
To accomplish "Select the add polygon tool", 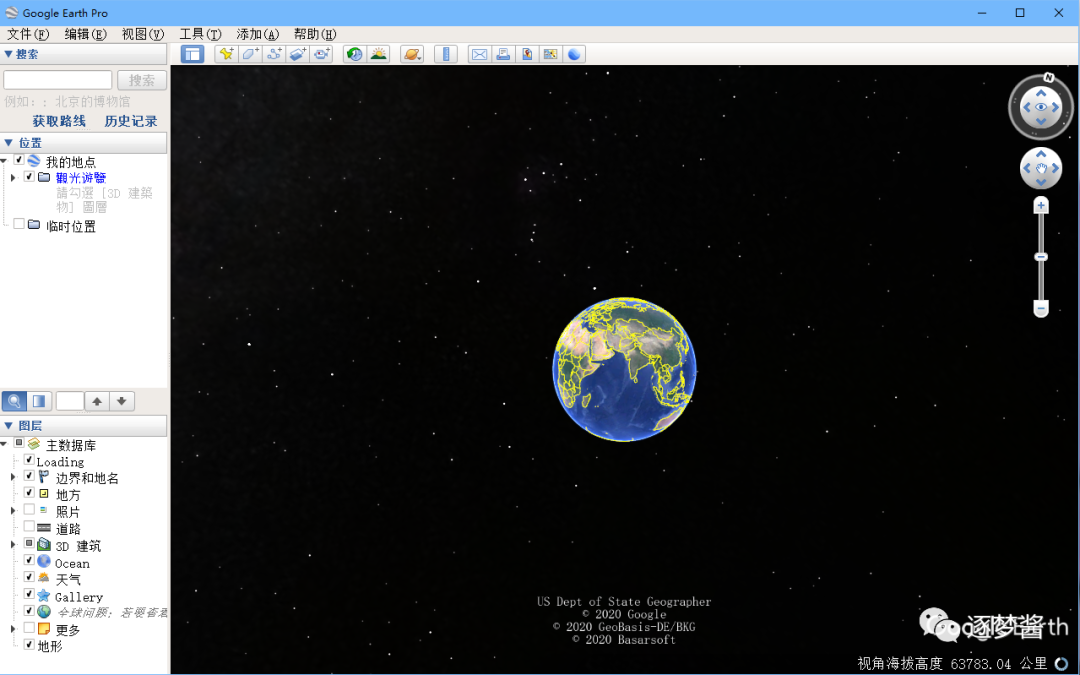I will (x=250, y=54).
